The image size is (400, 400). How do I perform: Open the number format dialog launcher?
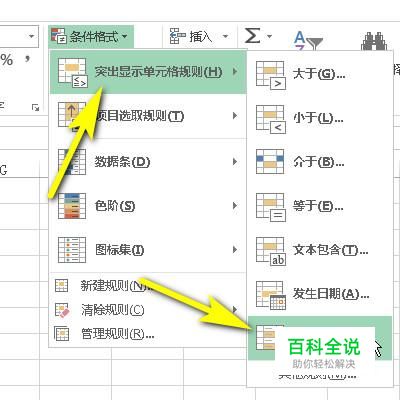click(35, 107)
